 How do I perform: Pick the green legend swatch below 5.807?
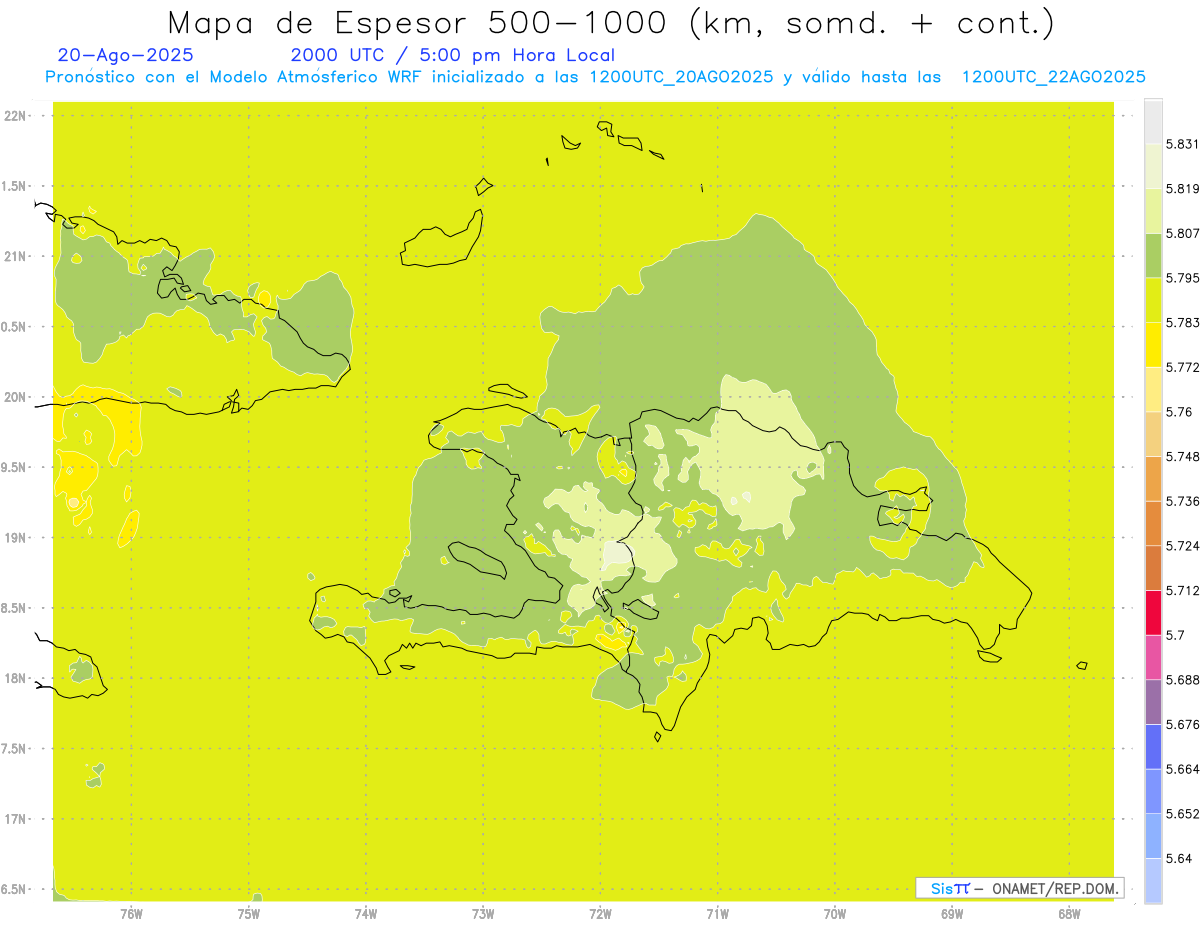click(x=1153, y=255)
